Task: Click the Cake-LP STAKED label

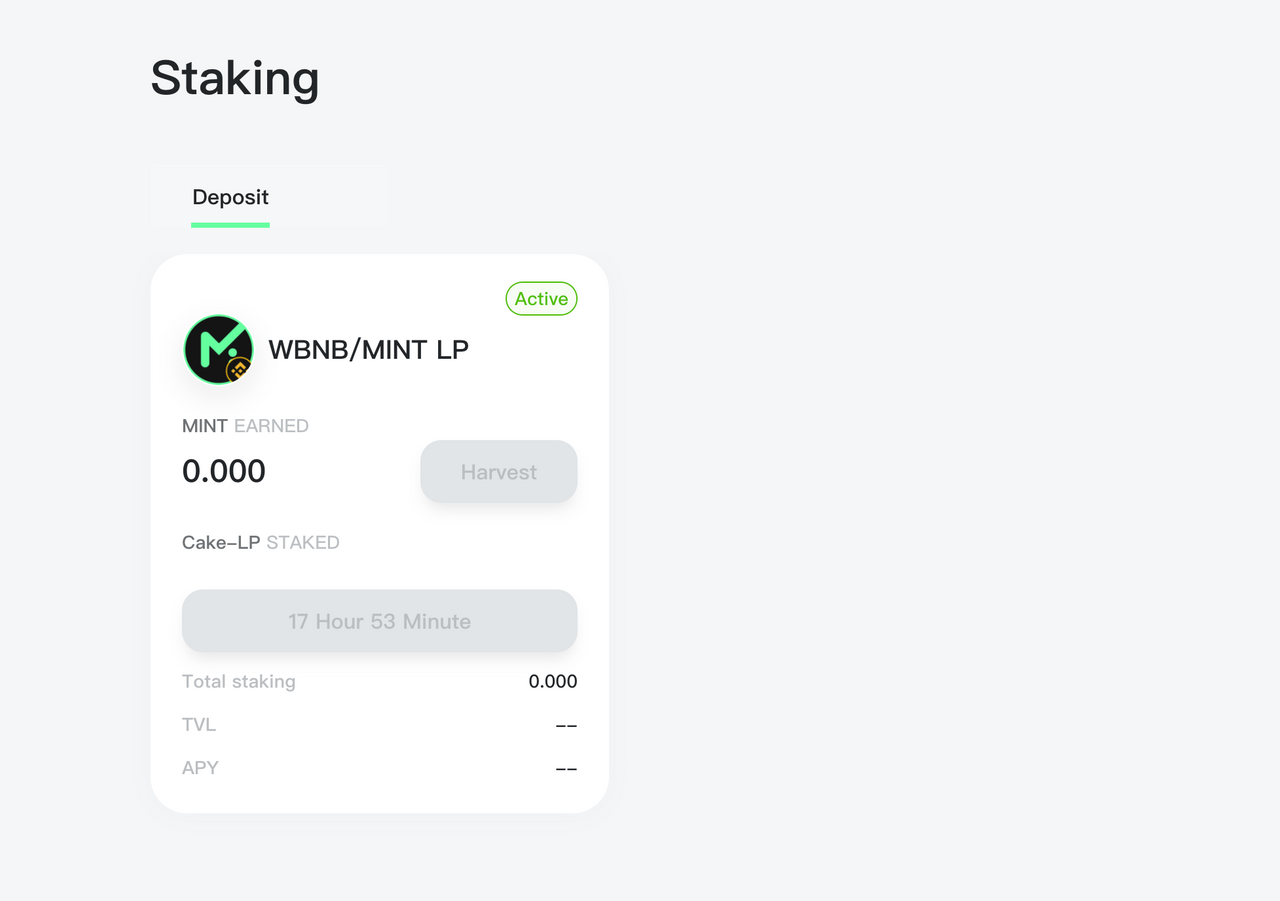Action: (x=261, y=543)
